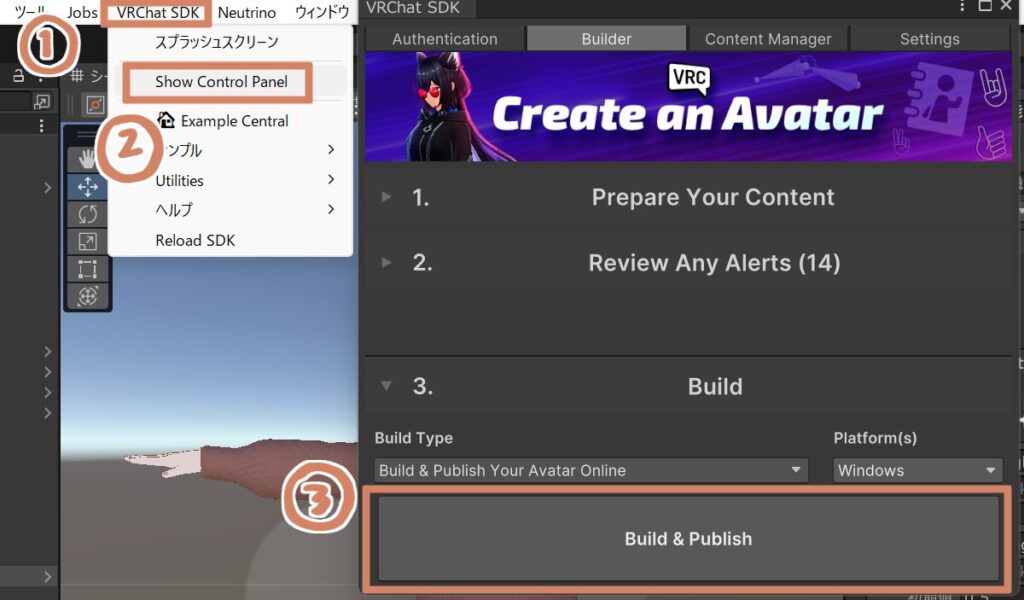Choose Show Control Panel menu entry
The height and width of the screenshot is (600, 1024).
click(x=221, y=82)
